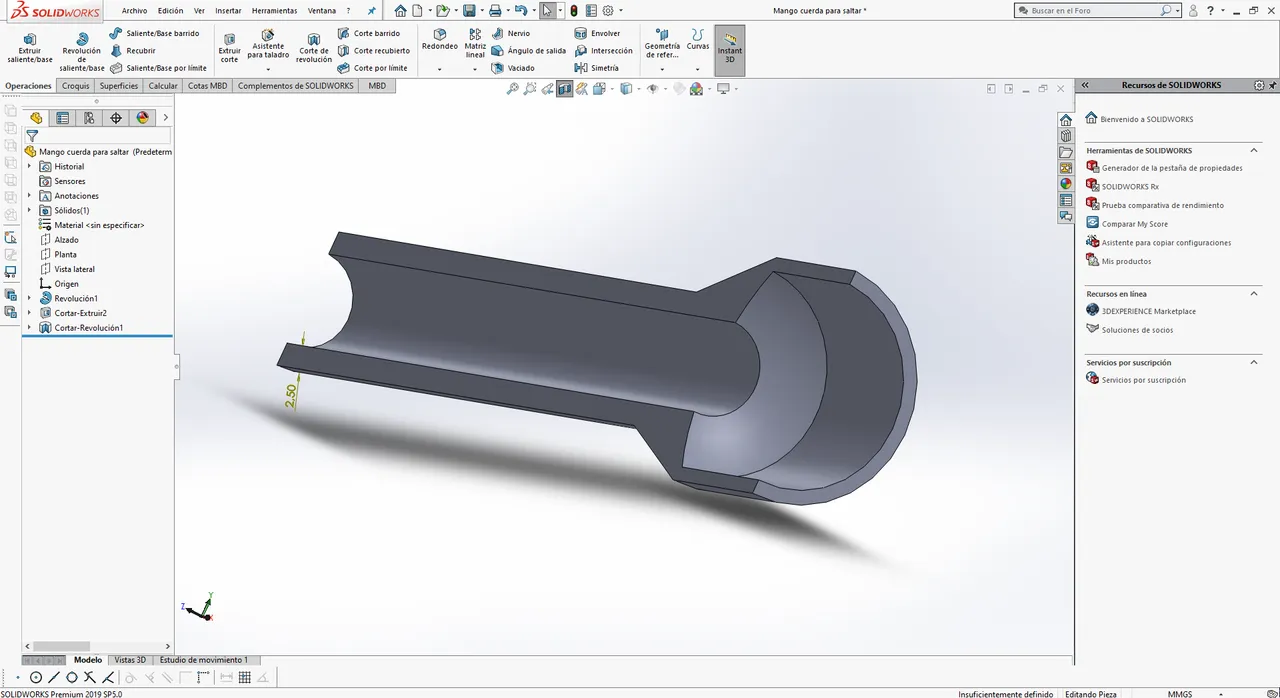Open the PropertyManager tab icon
The height and width of the screenshot is (698, 1280).
tap(63, 118)
